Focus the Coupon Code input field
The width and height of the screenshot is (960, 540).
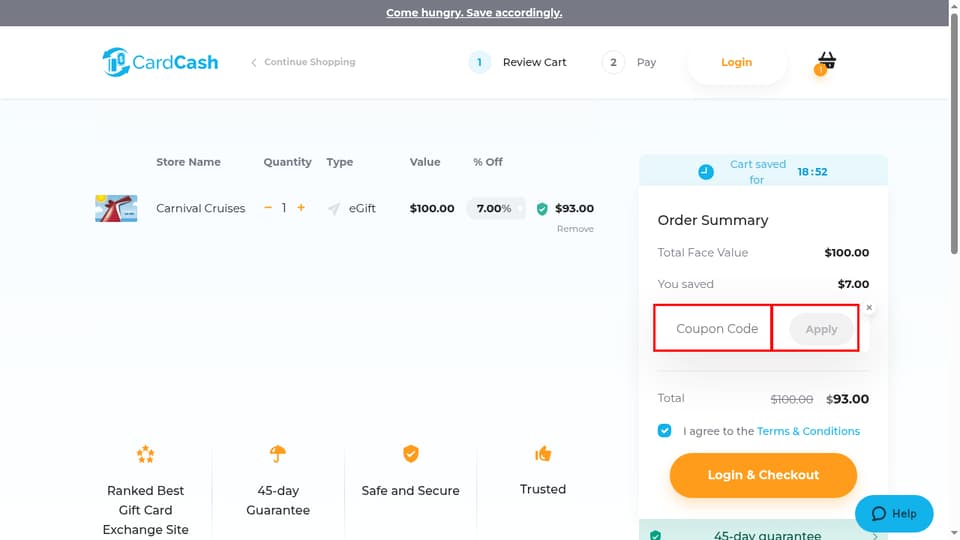(713, 328)
